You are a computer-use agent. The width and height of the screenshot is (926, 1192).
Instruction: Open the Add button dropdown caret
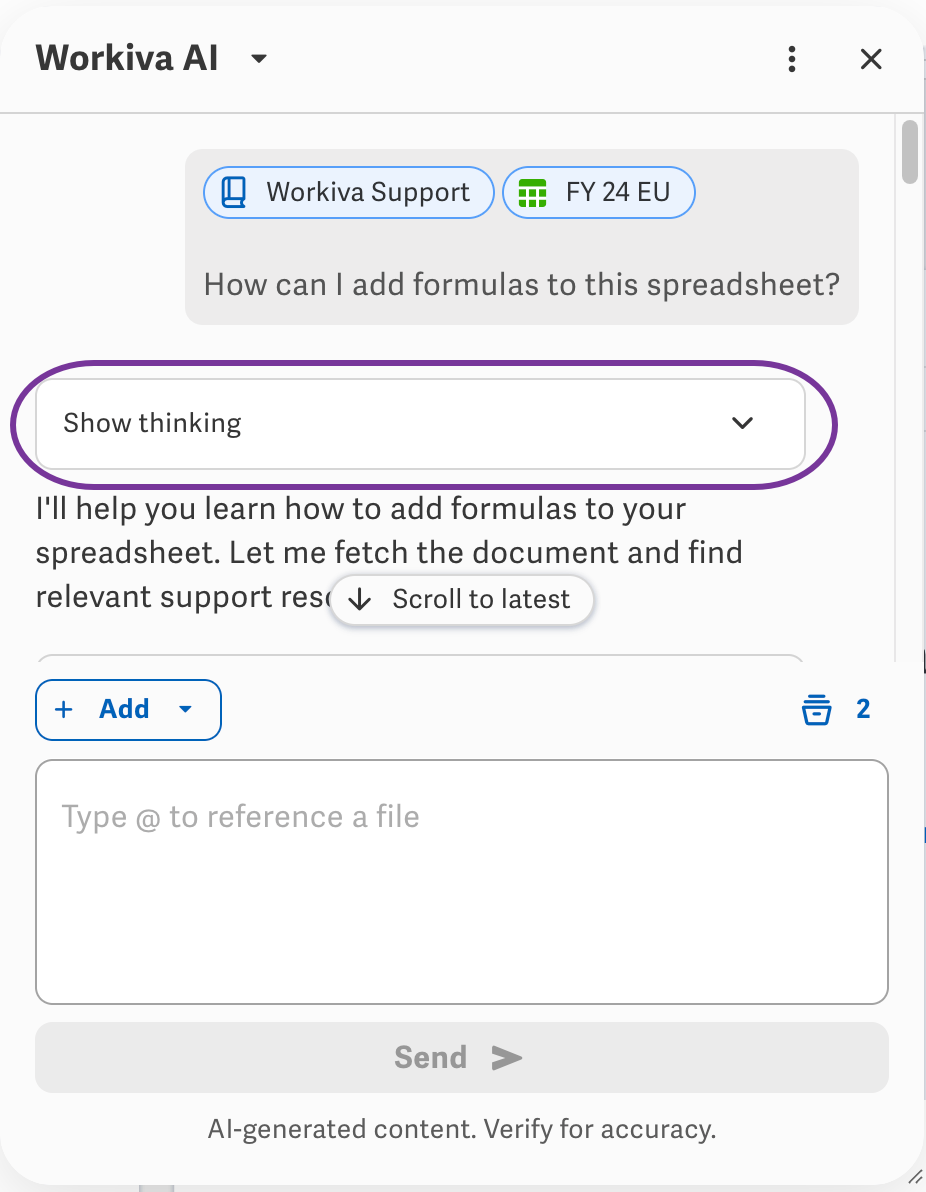pyautogui.click(x=185, y=709)
